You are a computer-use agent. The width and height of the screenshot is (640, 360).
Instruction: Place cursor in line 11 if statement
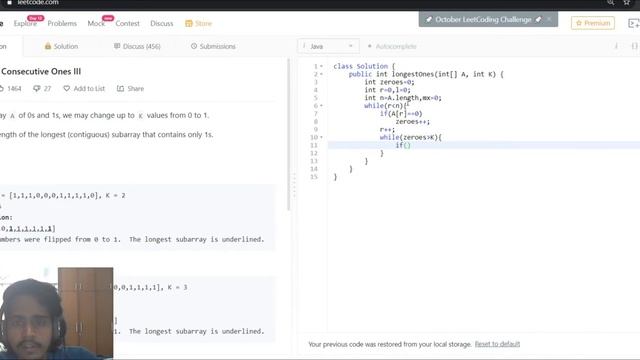[402, 145]
